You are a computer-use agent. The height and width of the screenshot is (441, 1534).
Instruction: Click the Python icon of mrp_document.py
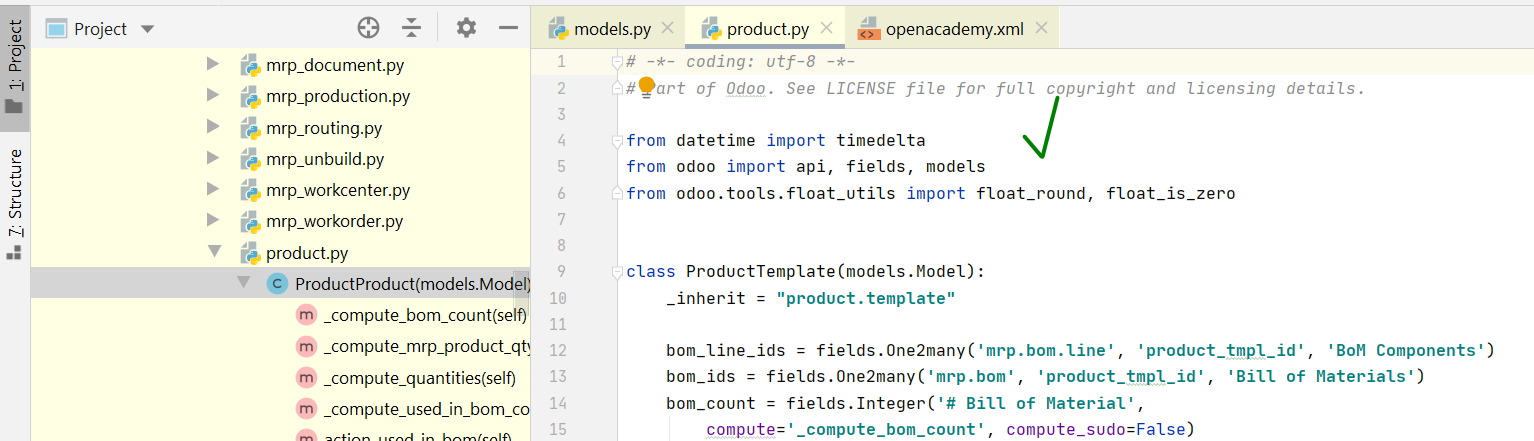pos(250,66)
